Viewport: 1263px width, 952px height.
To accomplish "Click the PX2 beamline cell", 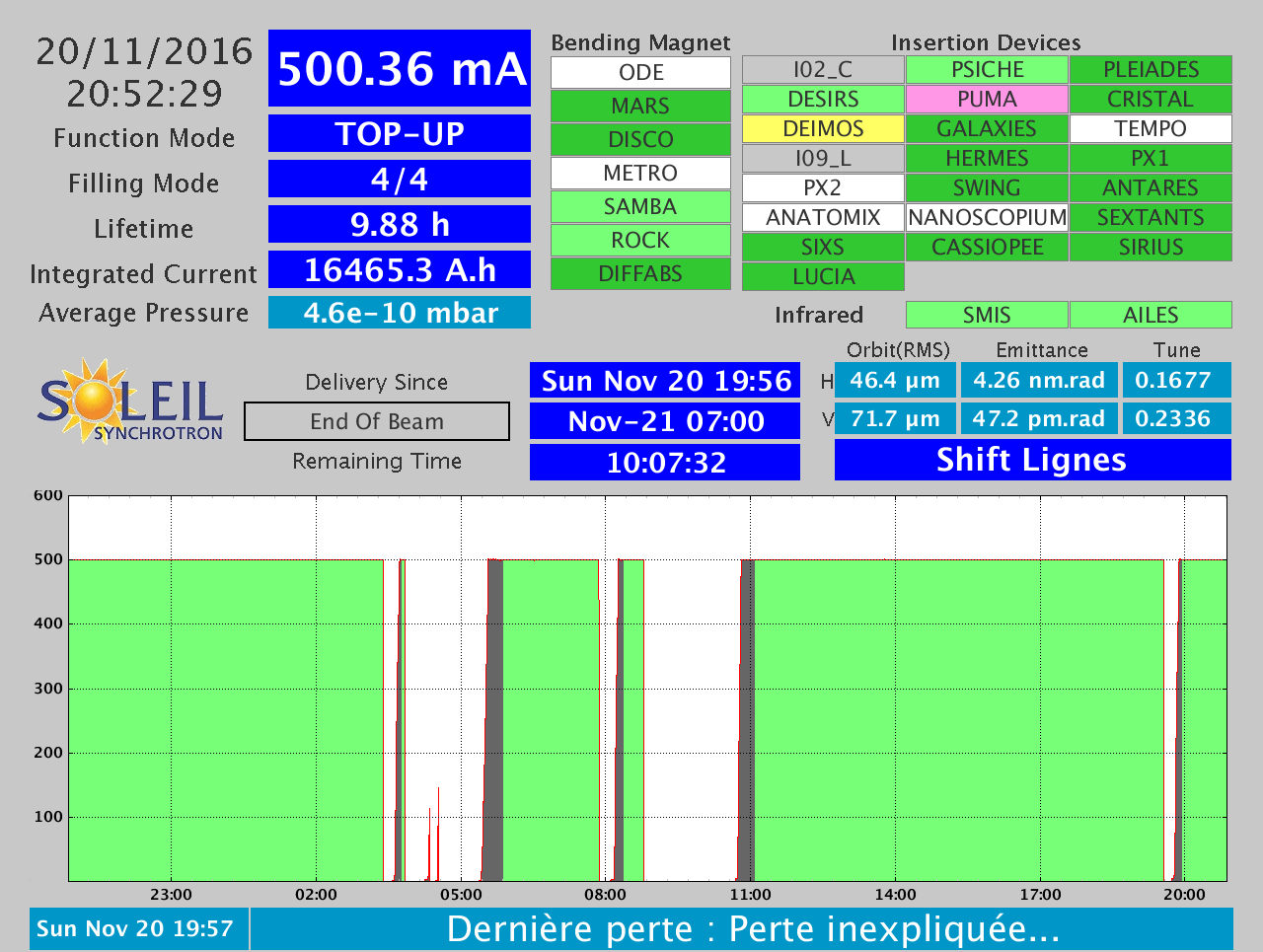I will point(823,187).
